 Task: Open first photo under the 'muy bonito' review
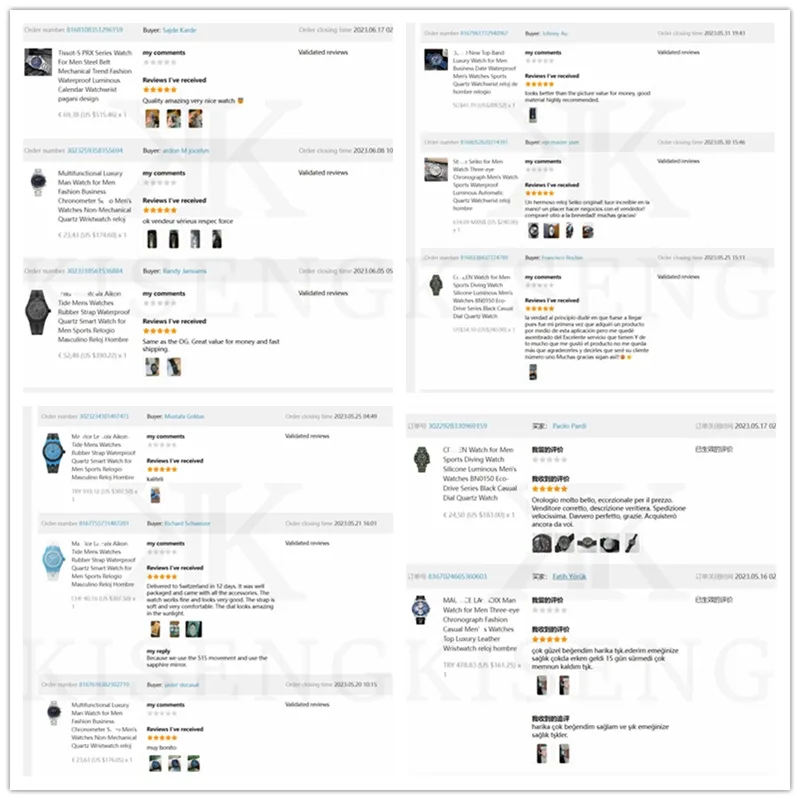point(155,763)
